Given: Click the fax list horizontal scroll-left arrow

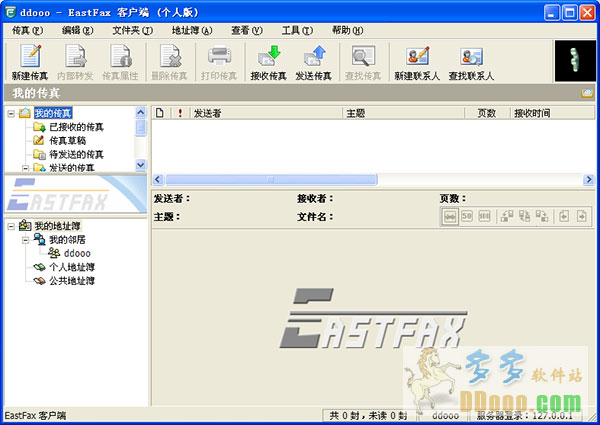Looking at the screenshot, I should pyautogui.click(x=158, y=179).
